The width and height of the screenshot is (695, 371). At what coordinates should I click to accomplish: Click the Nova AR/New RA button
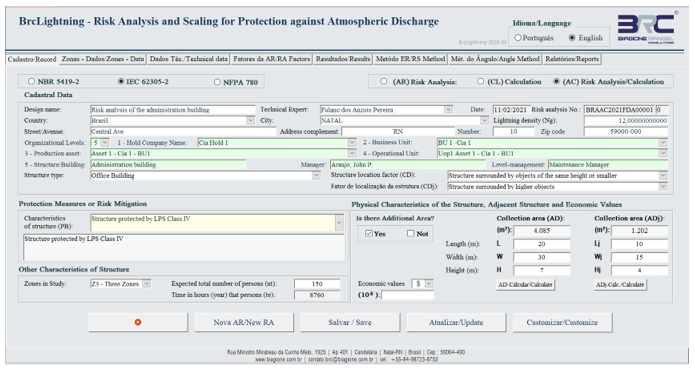click(x=244, y=322)
